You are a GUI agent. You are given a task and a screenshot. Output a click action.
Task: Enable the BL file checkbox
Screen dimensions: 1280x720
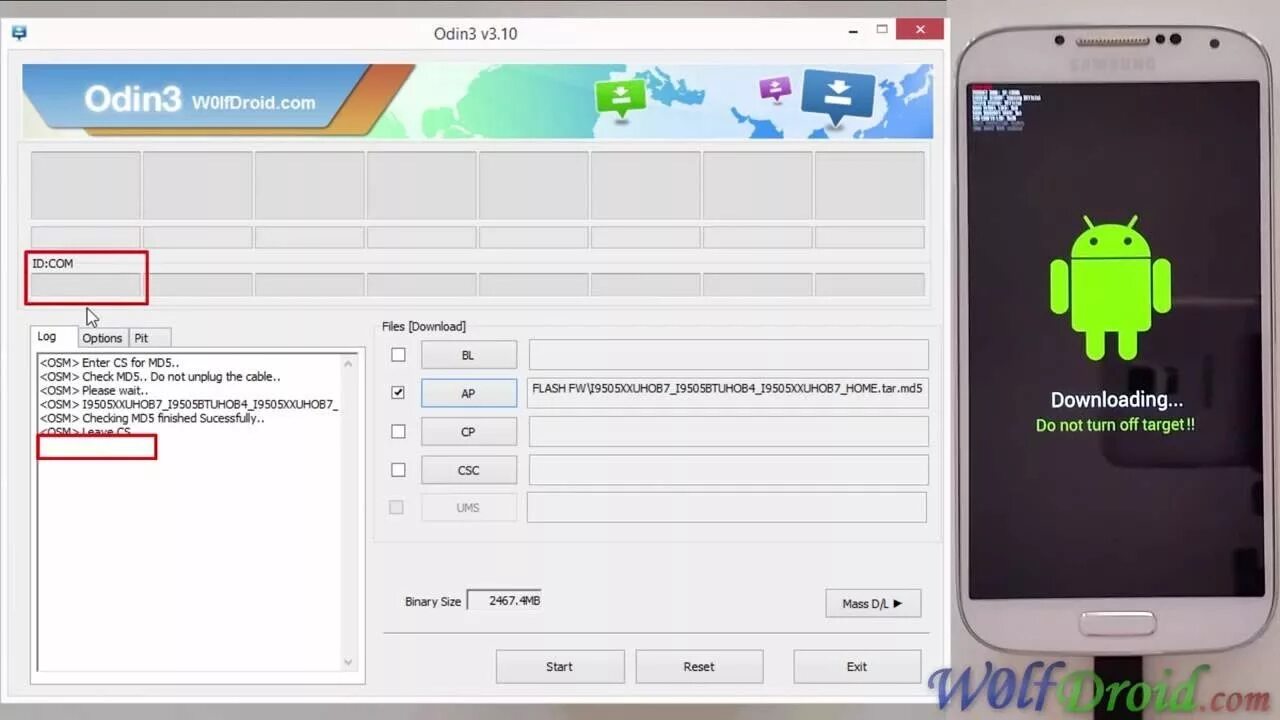(398, 355)
